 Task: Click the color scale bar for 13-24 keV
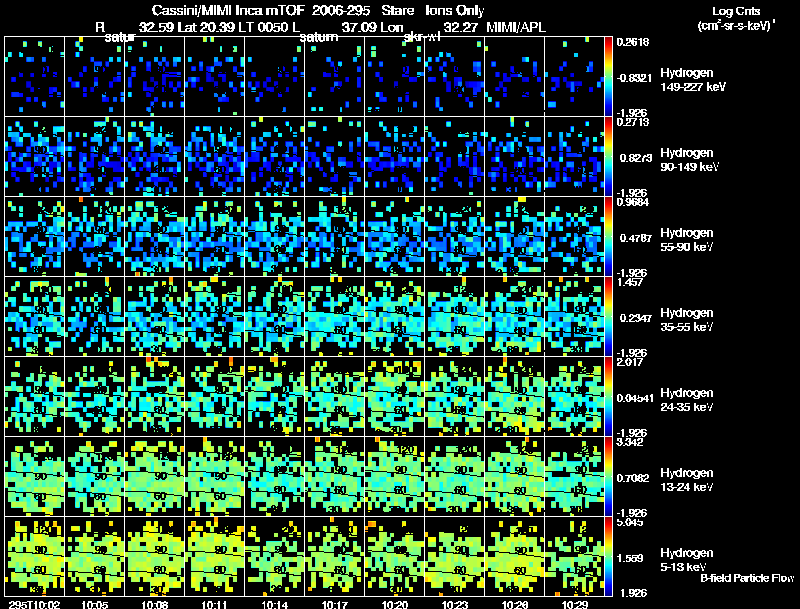[x=608, y=476]
